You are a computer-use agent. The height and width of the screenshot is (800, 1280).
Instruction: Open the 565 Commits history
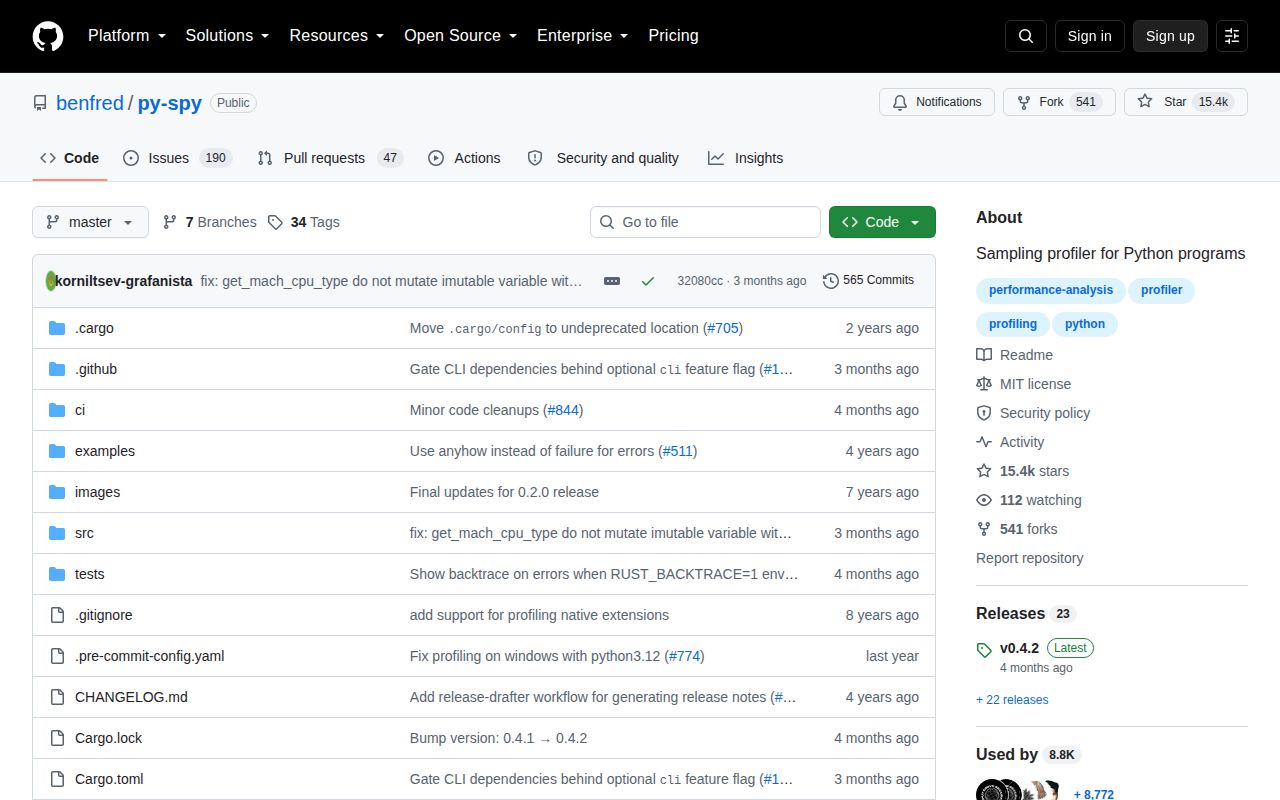(x=868, y=280)
